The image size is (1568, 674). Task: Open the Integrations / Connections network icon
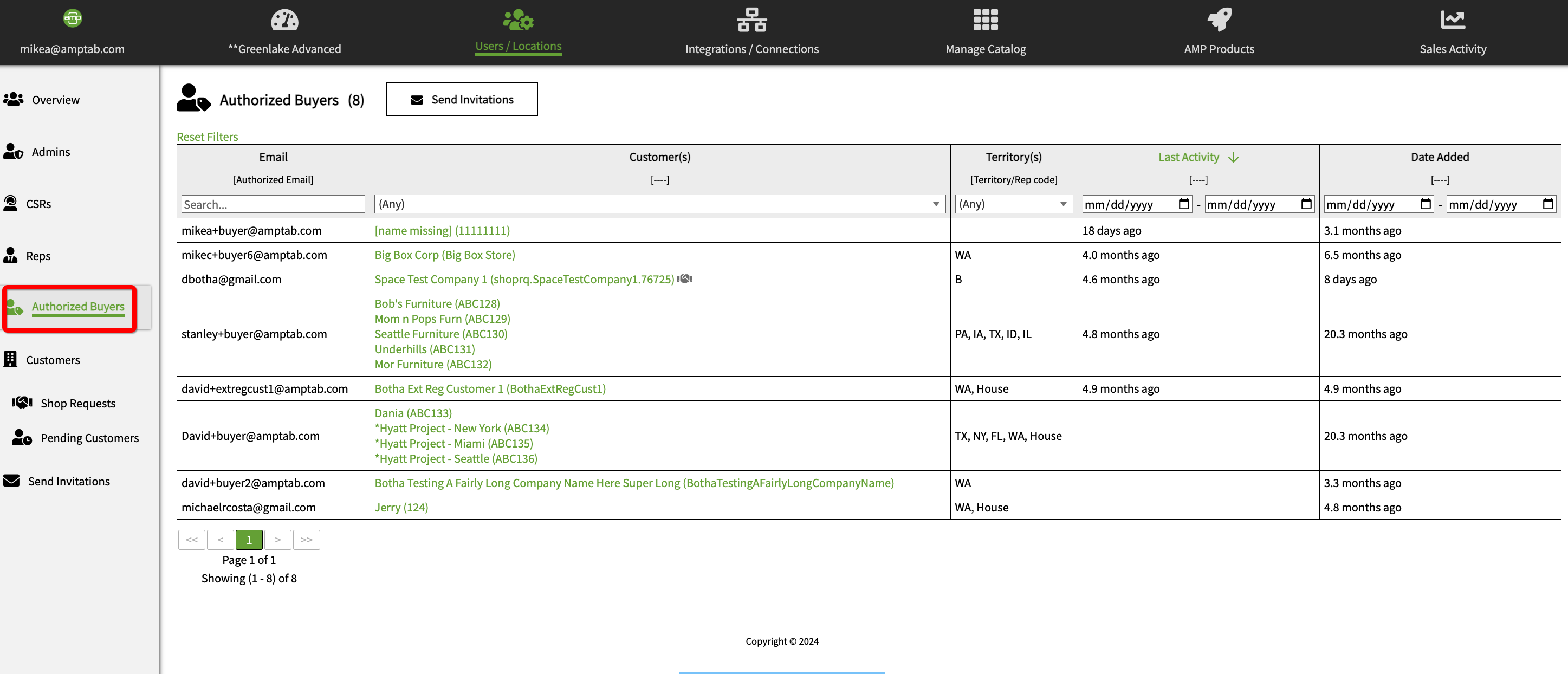pos(751,20)
